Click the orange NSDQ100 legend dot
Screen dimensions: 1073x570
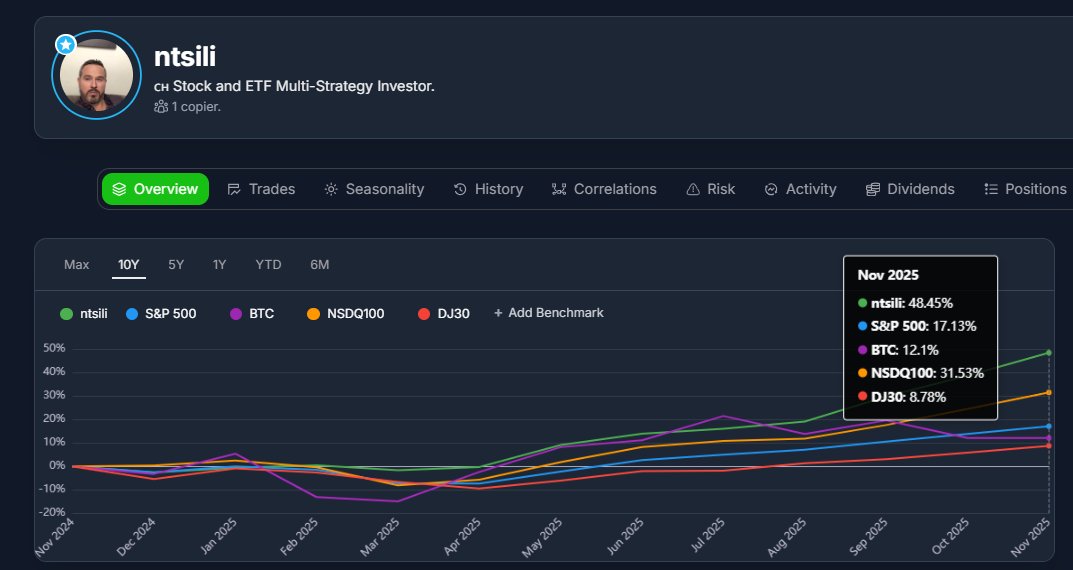[313, 314]
